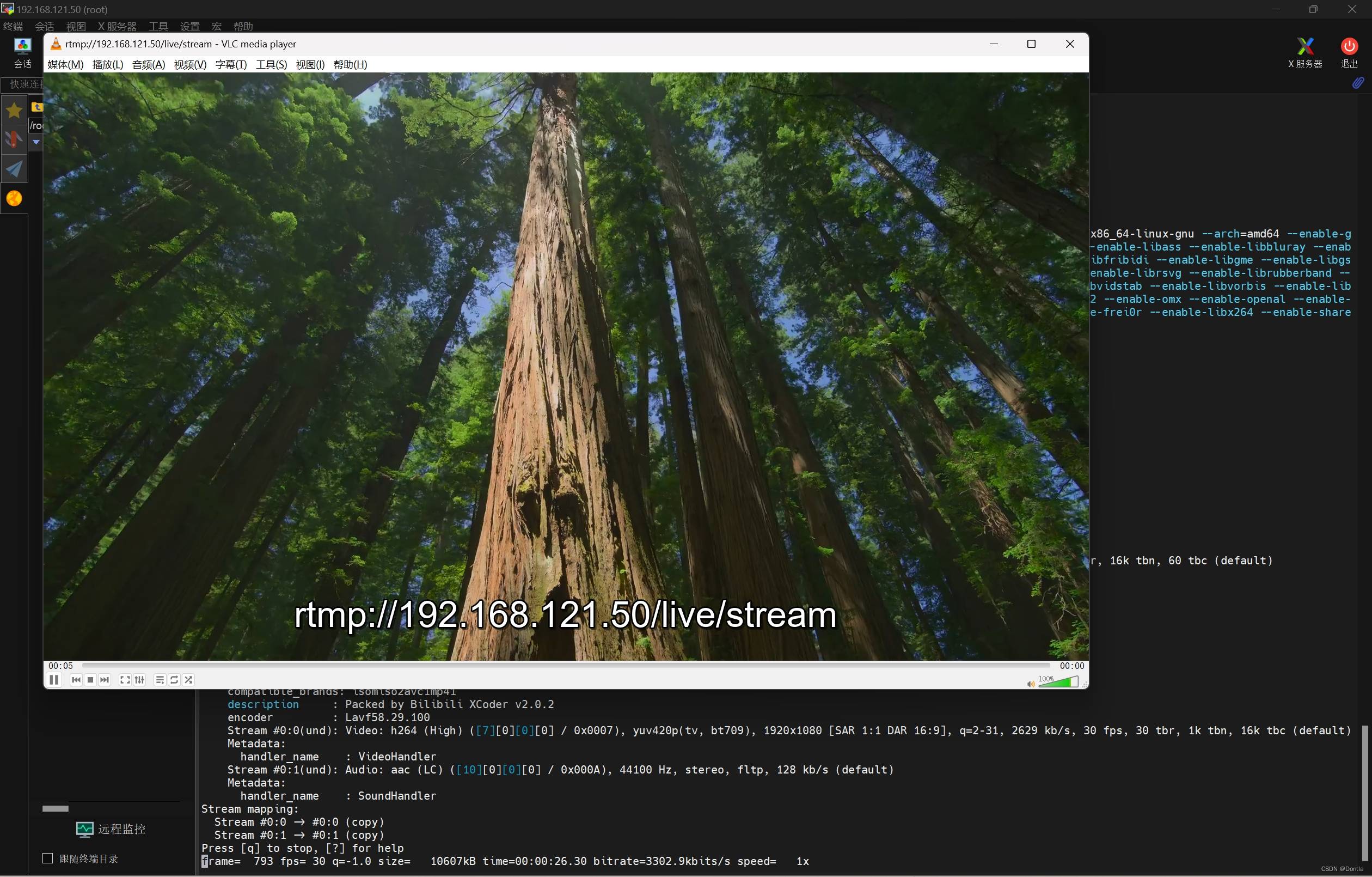Click 'Packed by Bilibili XCoder v2.0.2' text
The width and height of the screenshot is (1372, 877).
pos(449,704)
